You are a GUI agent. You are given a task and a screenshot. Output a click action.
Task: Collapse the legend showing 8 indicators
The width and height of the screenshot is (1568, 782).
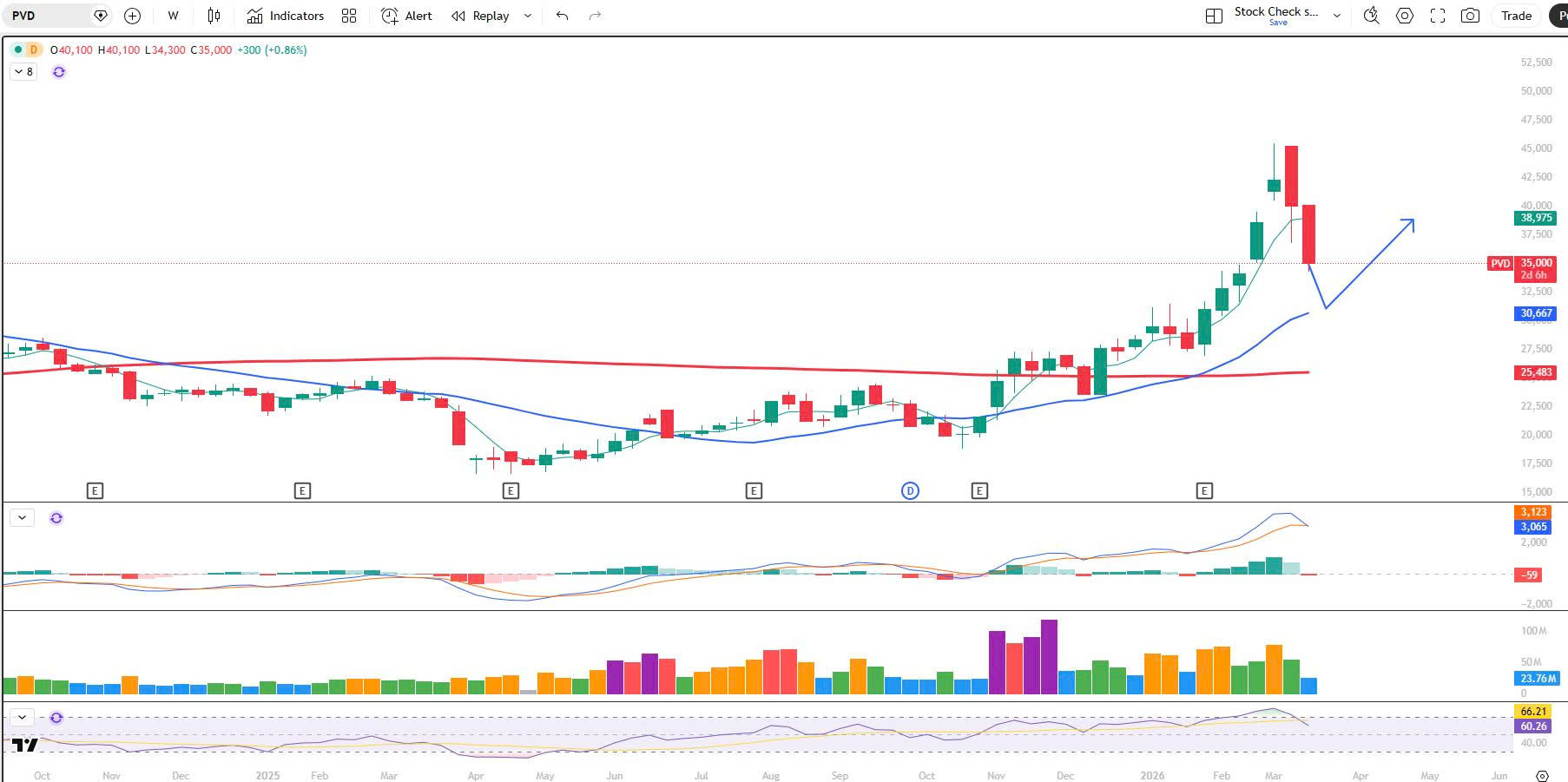[x=23, y=72]
